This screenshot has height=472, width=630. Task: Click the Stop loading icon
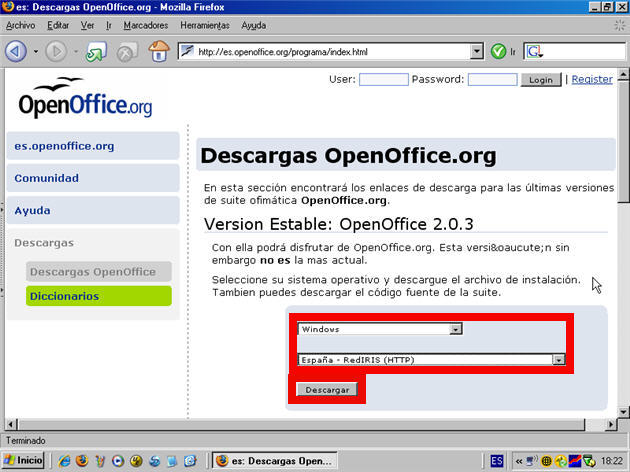pos(127,51)
